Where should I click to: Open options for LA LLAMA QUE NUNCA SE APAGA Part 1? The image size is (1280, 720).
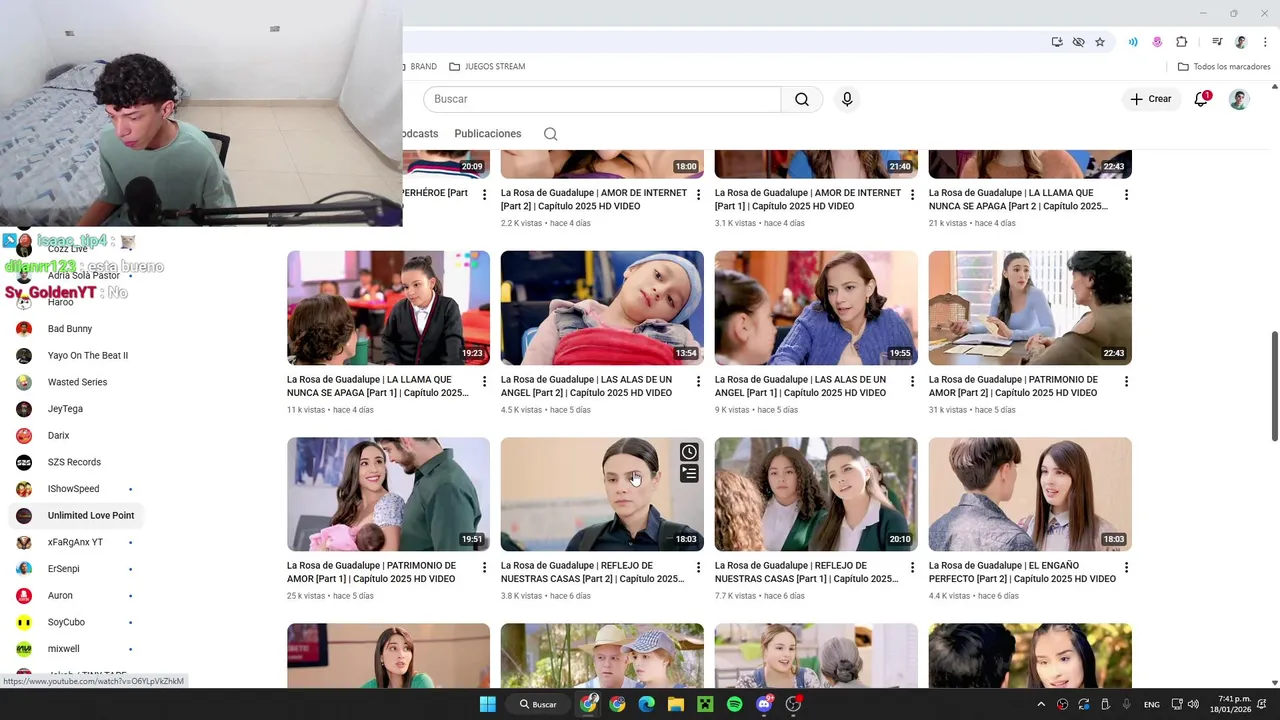click(484, 381)
